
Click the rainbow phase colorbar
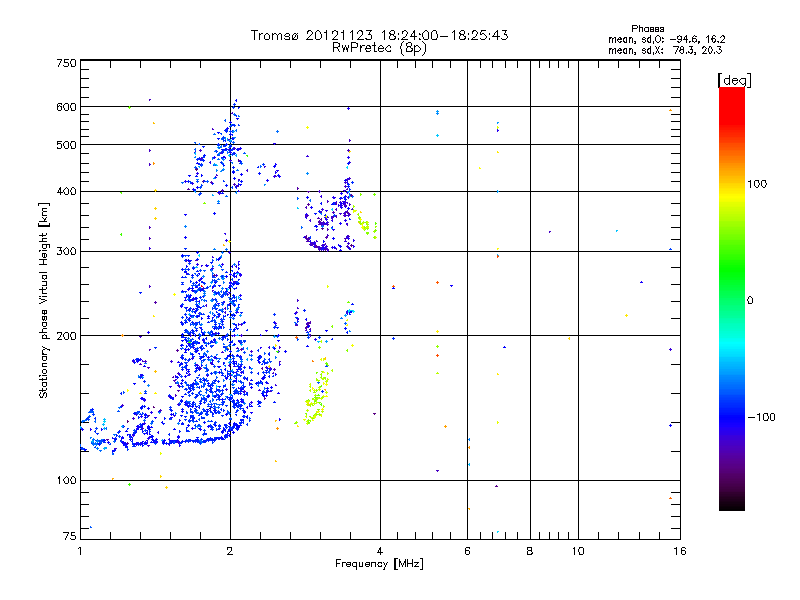pyautogui.click(x=732, y=299)
